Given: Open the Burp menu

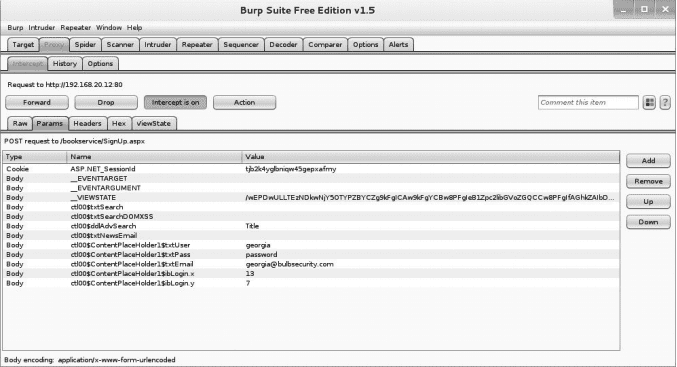Looking at the screenshot, I should pyautogui.click(x=15, y=28).
